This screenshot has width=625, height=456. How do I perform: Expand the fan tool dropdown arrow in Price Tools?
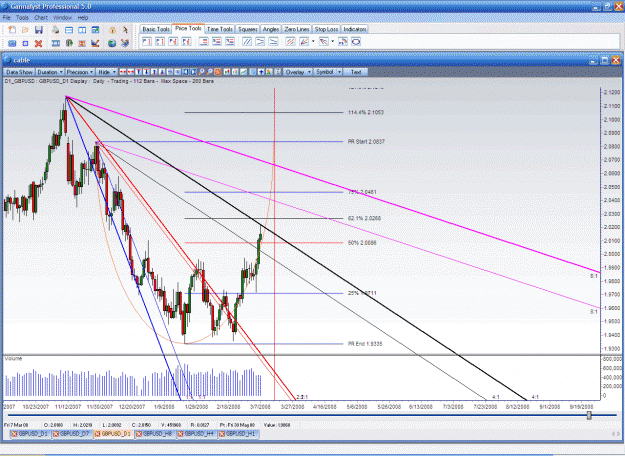coord(313,41)
